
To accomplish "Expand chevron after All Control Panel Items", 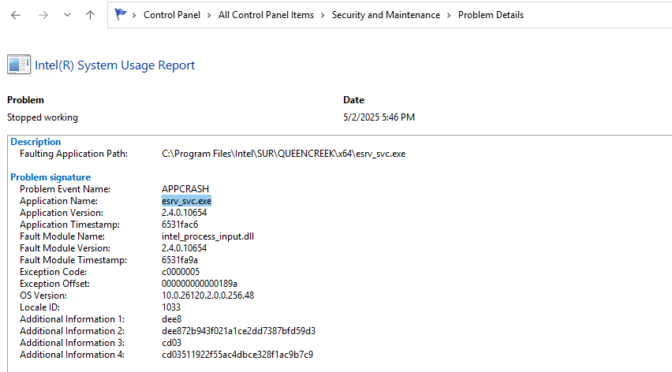I will coord(323,15).
